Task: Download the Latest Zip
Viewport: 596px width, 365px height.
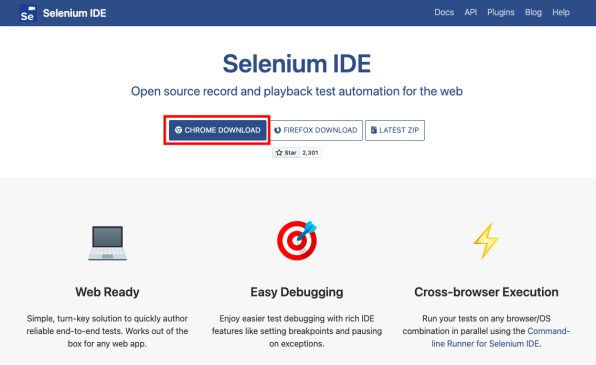Action: click(395, 130)
